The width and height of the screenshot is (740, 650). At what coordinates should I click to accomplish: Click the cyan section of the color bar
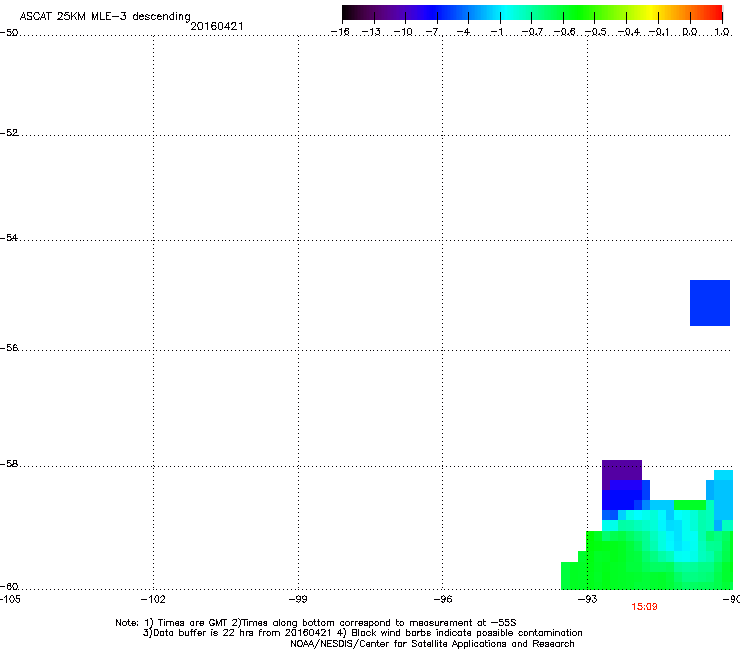tap(507, 12)
